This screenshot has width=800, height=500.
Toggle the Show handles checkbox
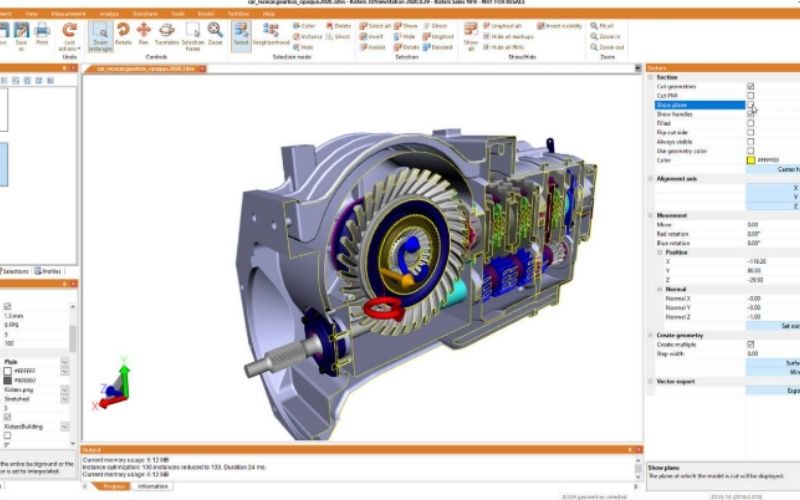751,114
